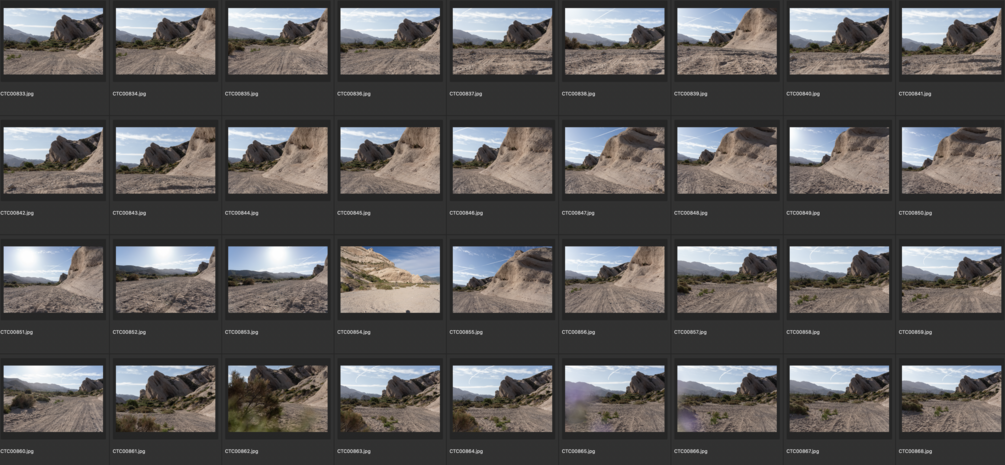Click the CTC00852.jpg filename text
The height and width of the screenshot is (465, 1005).
coord(129,332)
